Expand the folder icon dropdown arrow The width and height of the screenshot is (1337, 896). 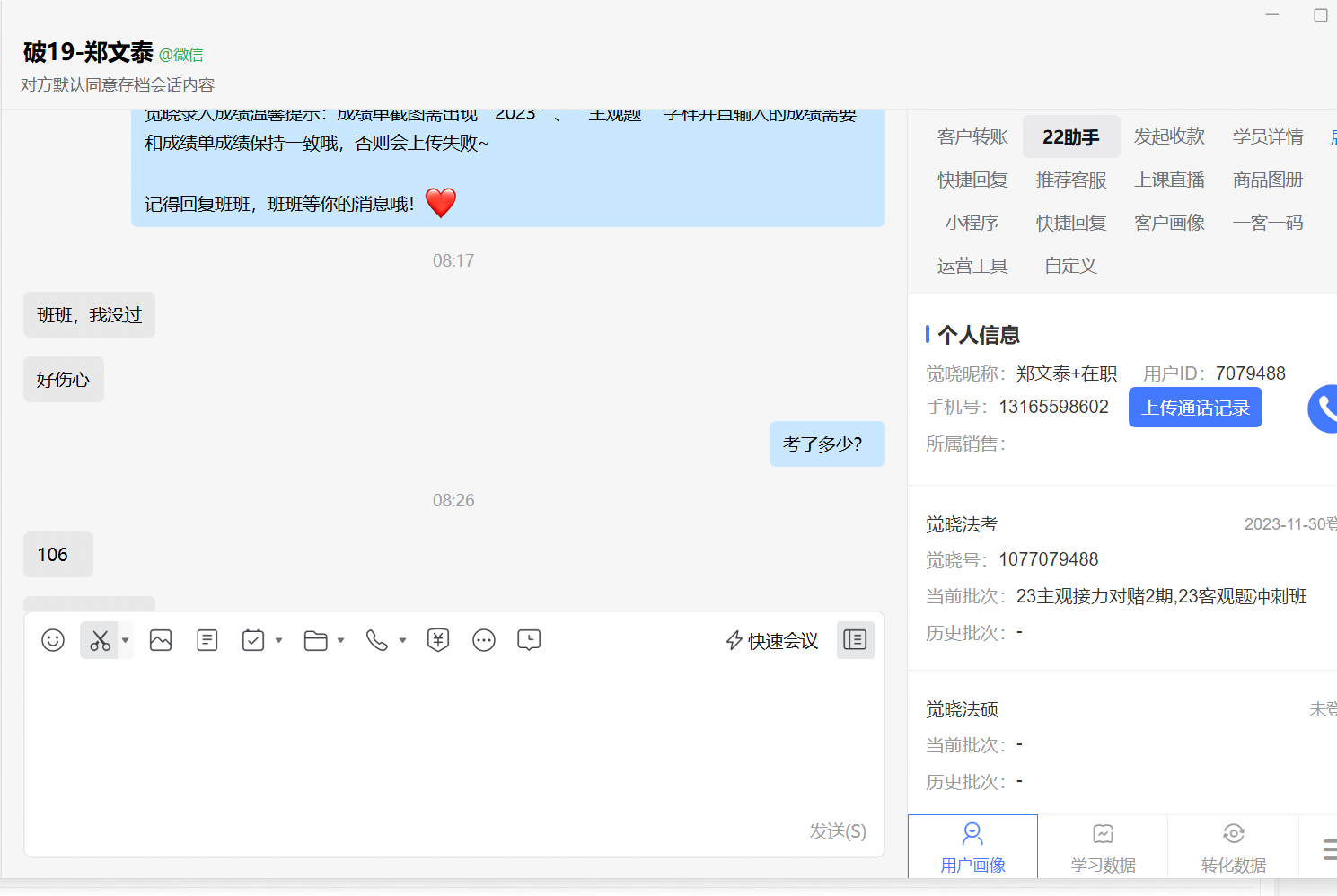point(341,640)
